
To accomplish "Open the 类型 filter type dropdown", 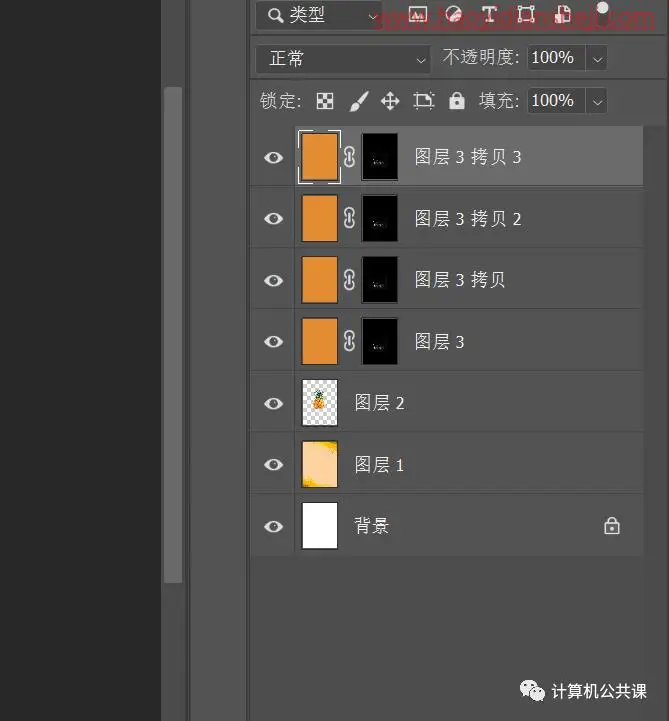I will pyautogui.click(x=319, y=16).
